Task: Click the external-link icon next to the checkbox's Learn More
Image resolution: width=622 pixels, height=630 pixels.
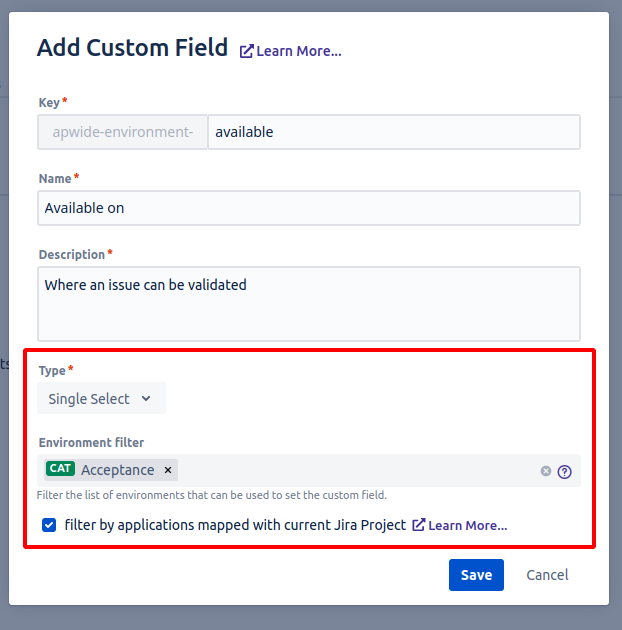Action: (x=419, y=525)
